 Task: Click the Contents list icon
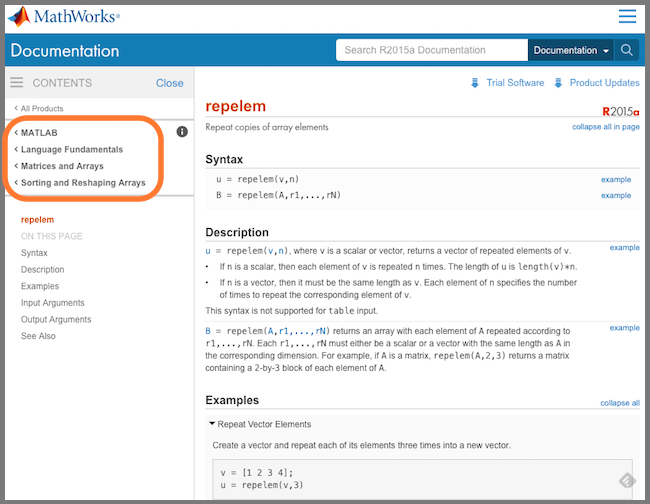click(x=16, y=83)
